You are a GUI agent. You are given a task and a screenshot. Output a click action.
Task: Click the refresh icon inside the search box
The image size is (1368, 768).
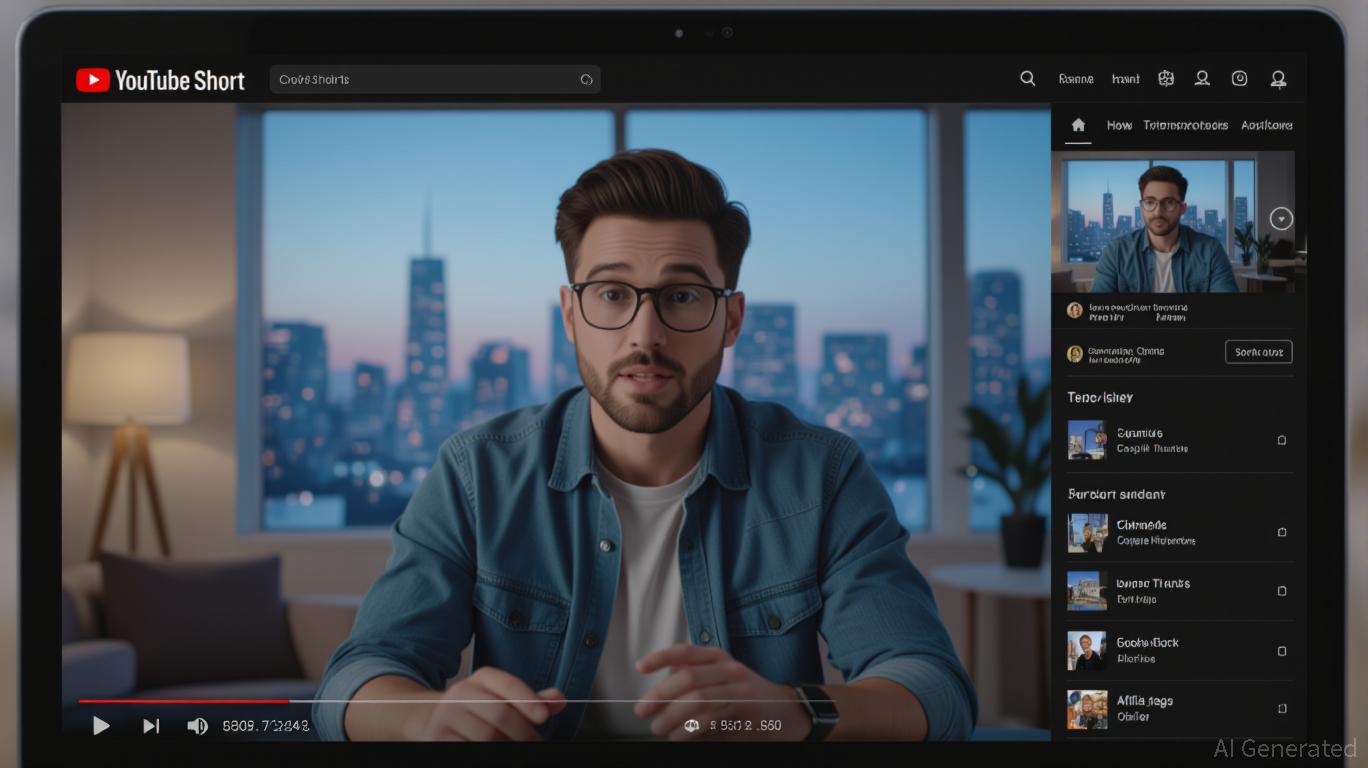pos(586,80)
